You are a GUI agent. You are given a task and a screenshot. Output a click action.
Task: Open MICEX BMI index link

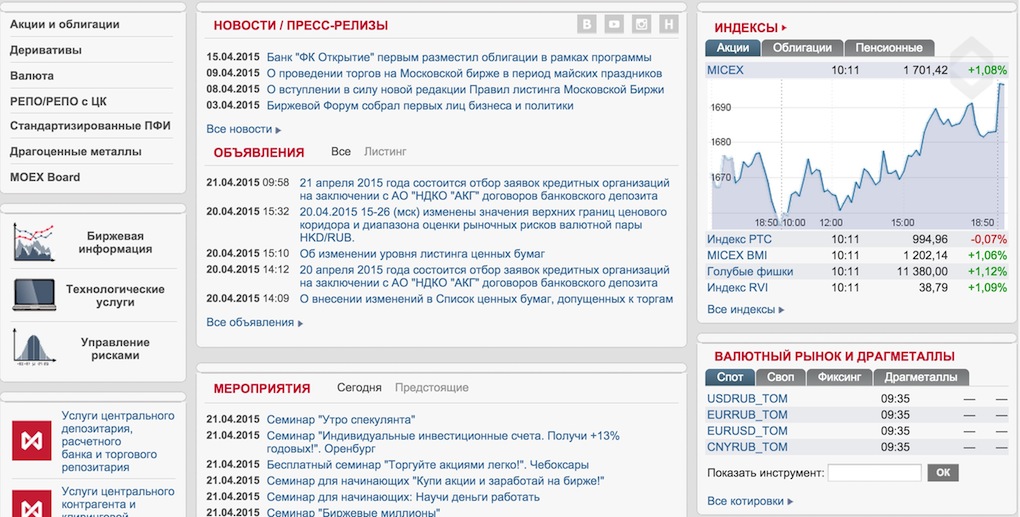pos(737,256)
